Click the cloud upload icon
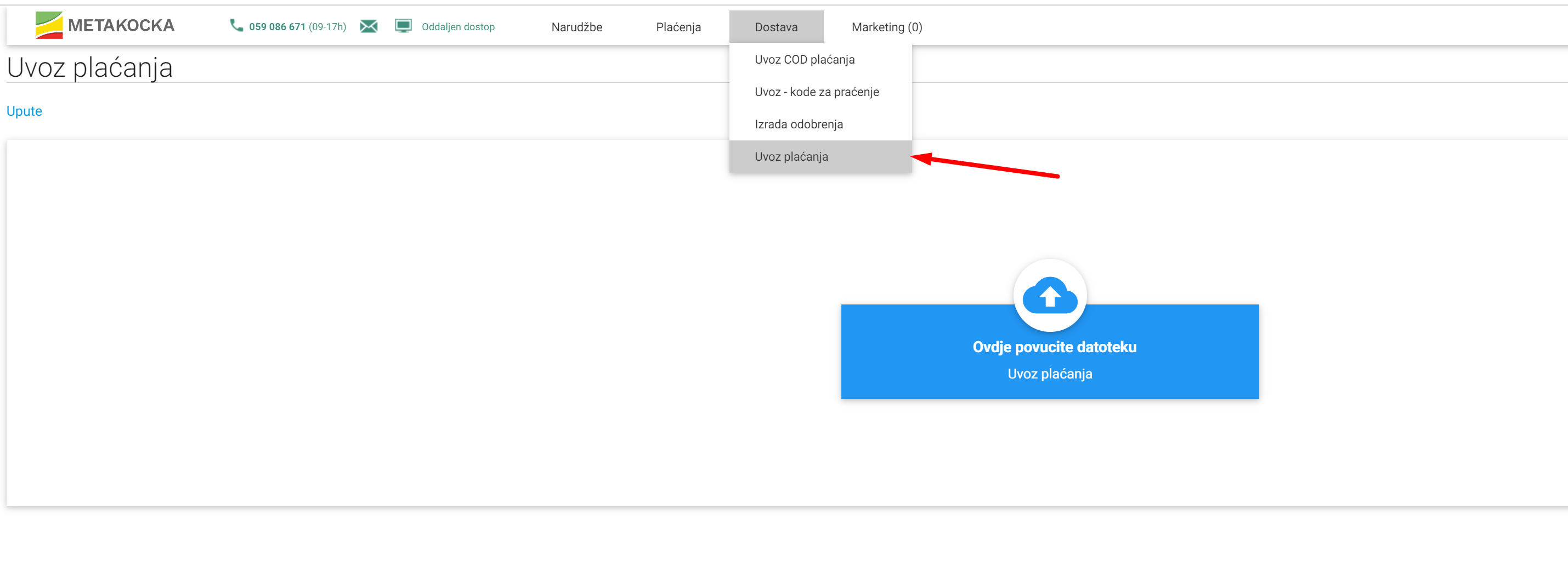 click(x=1050, y=296)
